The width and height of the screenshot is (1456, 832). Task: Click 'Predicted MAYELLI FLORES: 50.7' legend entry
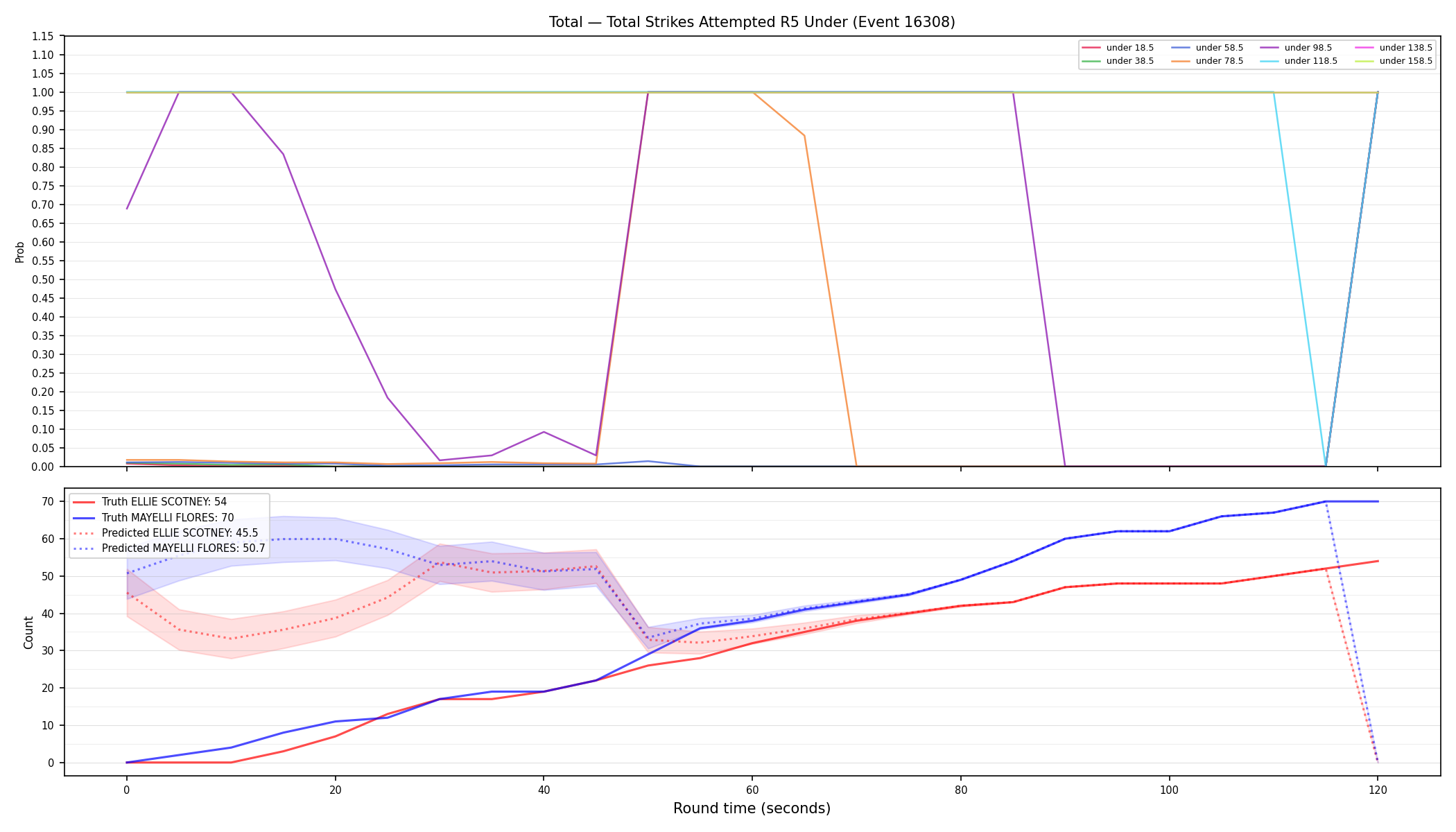[x=169, y=548]
